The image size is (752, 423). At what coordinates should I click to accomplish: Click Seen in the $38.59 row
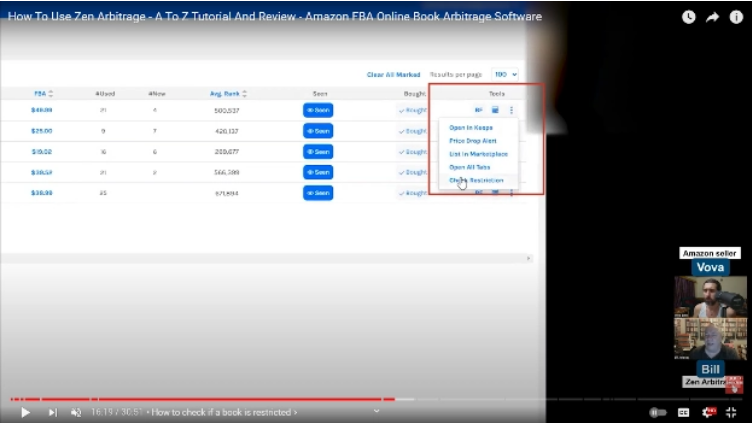(x=318, y=172)
